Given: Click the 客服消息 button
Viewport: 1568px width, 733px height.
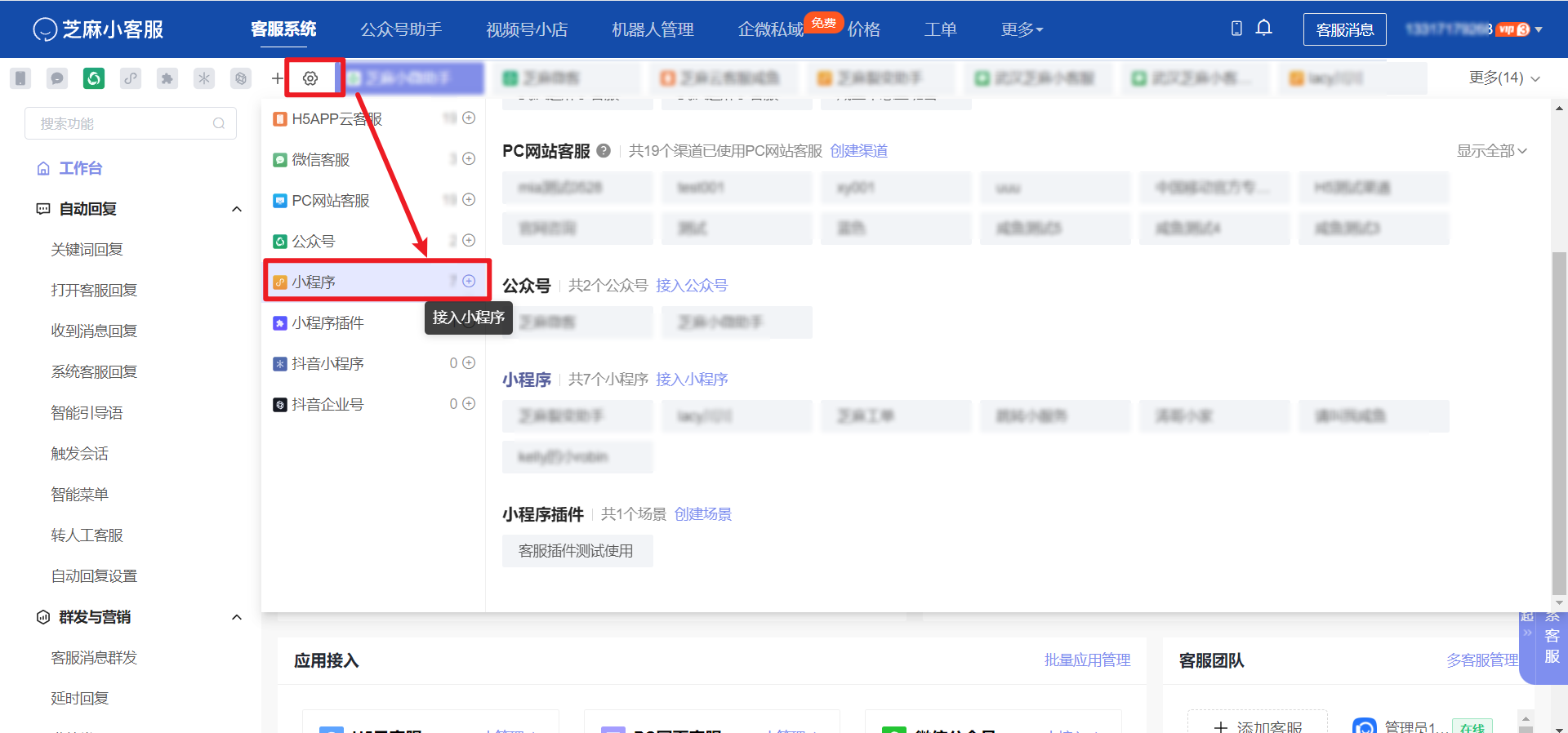Looking at the screenshot, I should 1345,29.
